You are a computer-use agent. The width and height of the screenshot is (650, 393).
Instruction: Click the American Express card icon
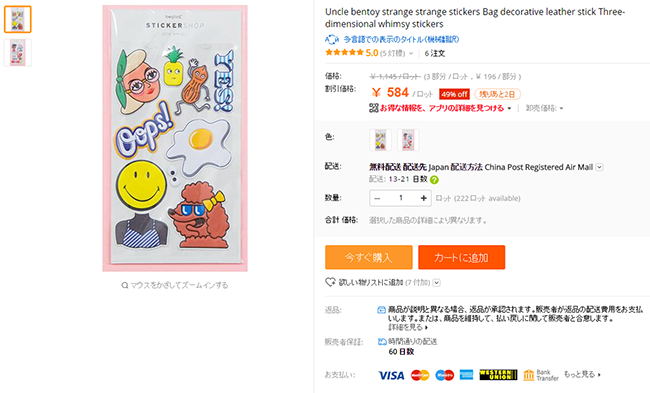pos(466,375)
